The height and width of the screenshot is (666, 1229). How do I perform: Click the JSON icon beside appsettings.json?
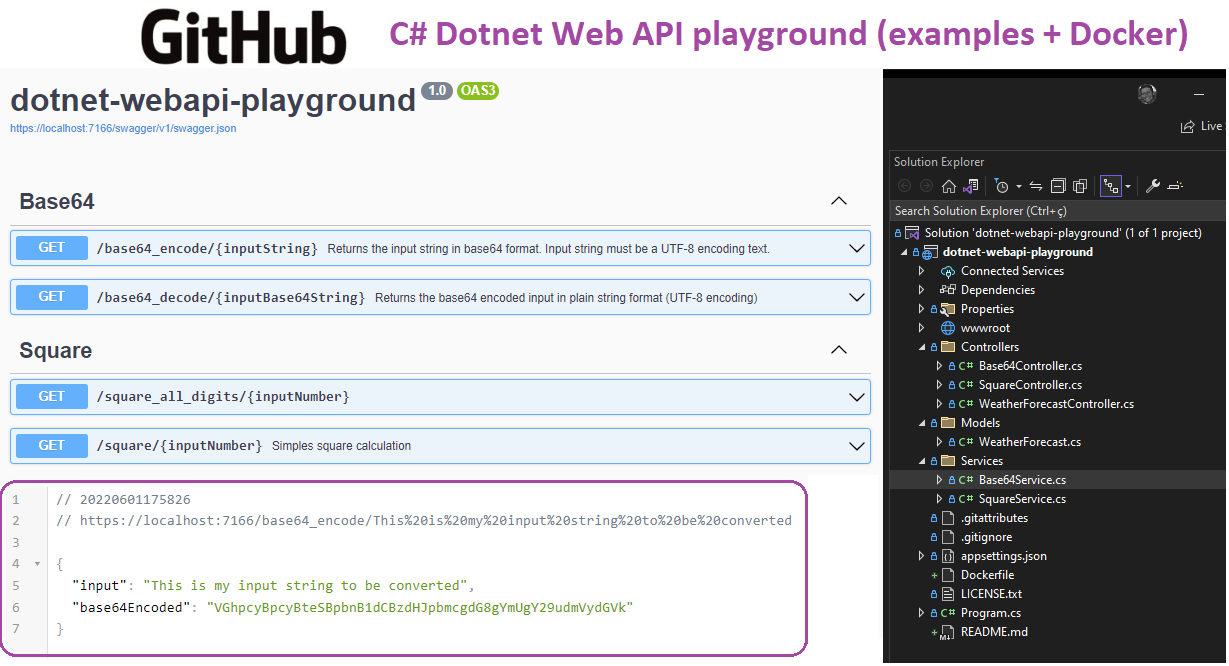(947, 556)
